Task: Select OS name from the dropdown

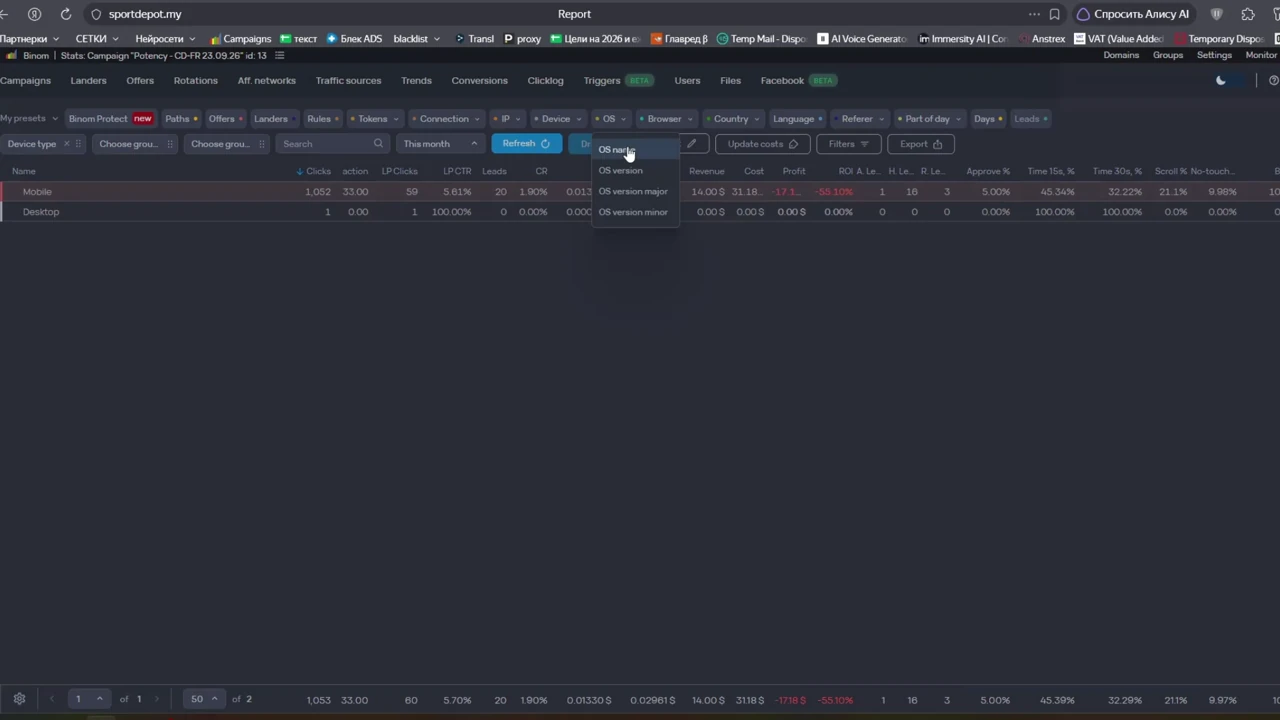Action: [x=635, y=150]
